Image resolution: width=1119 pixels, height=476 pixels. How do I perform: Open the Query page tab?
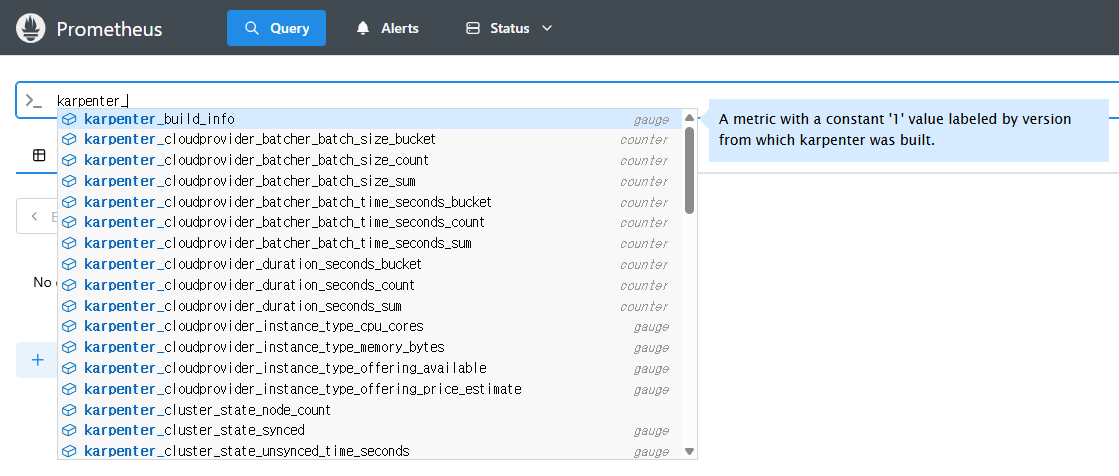click(276, 28)
